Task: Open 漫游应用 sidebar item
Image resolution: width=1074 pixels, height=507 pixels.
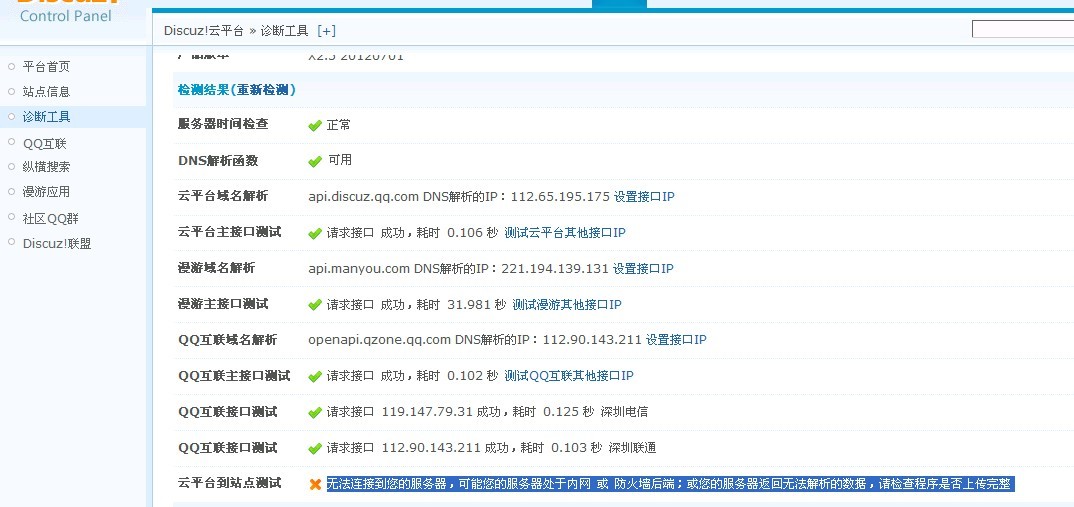Action: click(x=46, y=192)
